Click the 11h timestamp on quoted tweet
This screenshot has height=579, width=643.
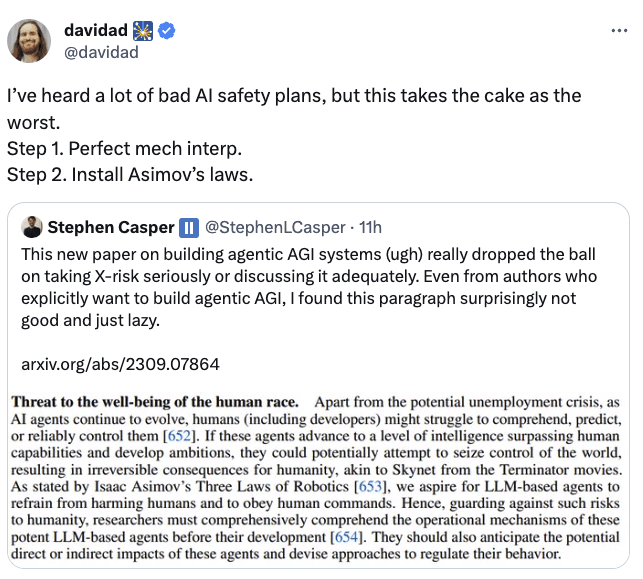[x=370, y=227]
